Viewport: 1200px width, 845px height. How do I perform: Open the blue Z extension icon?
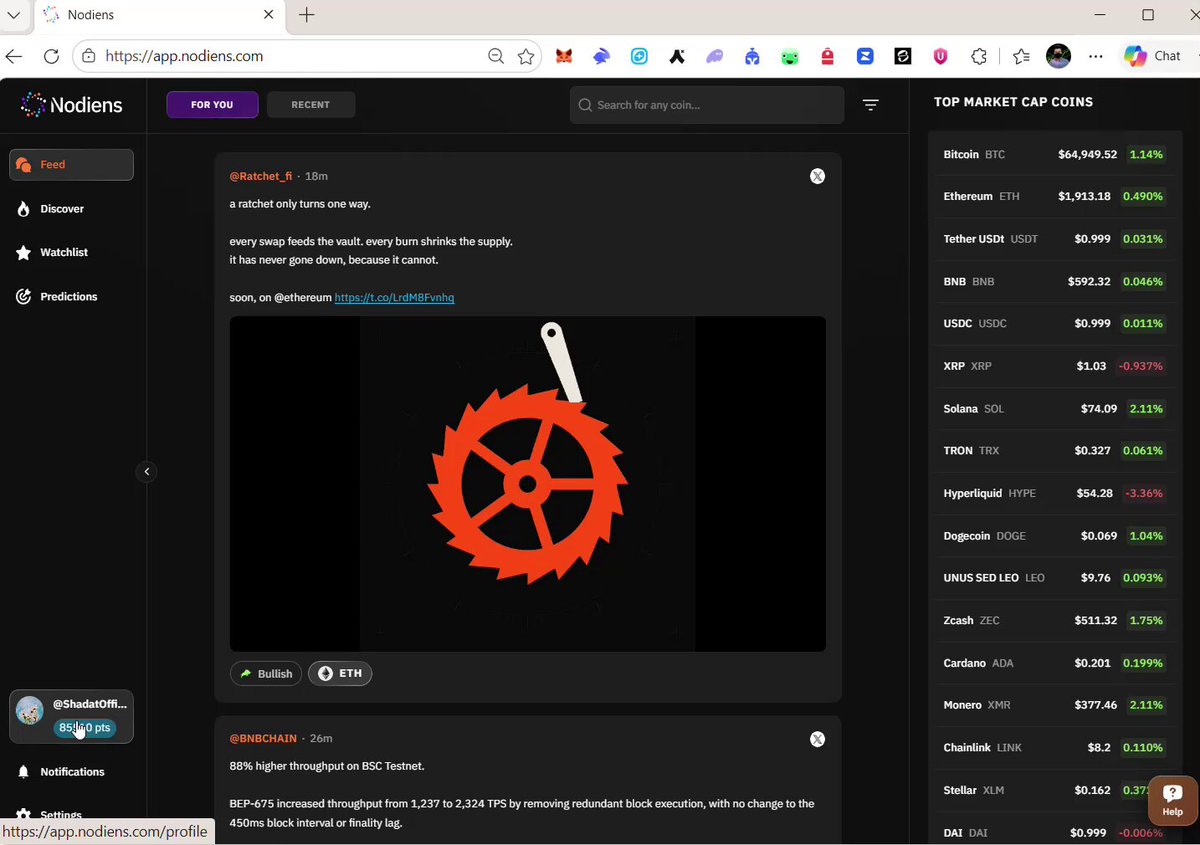[x=865, y=57]
